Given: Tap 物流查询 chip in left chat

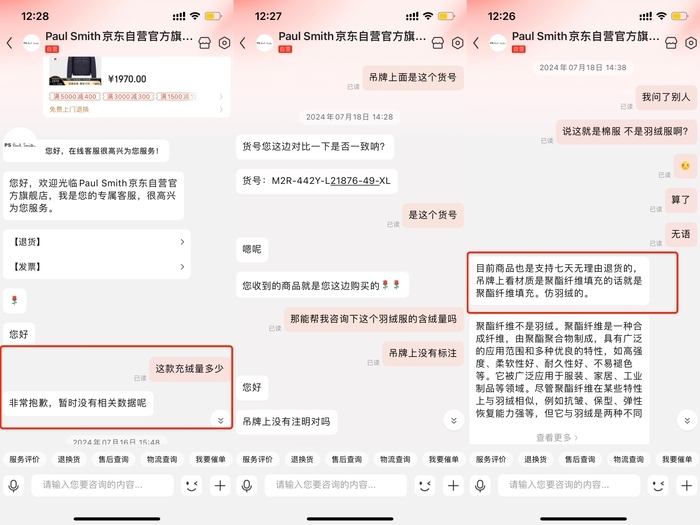Looking at the screenshot, I should click(162, 459).
